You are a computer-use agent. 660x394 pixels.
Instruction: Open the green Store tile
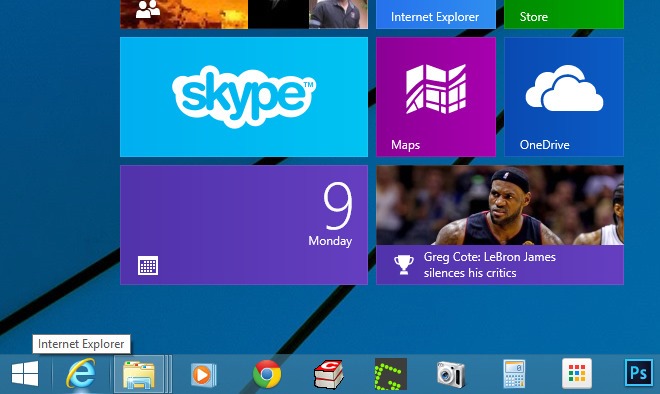click(564, 14)
